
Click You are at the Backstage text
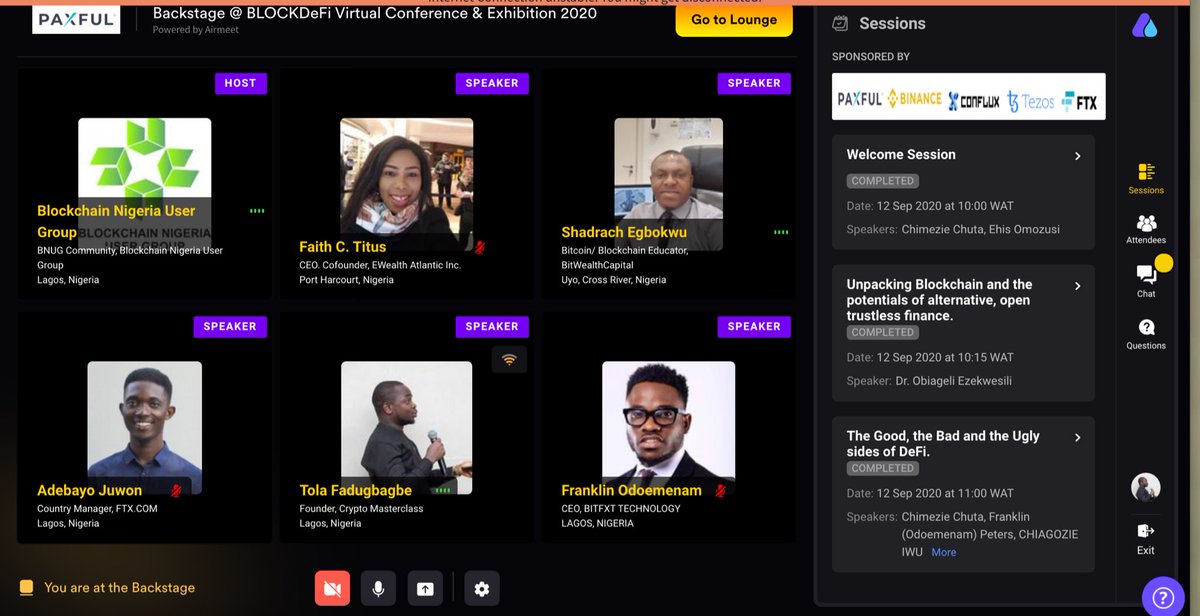(x=119, y=588)
